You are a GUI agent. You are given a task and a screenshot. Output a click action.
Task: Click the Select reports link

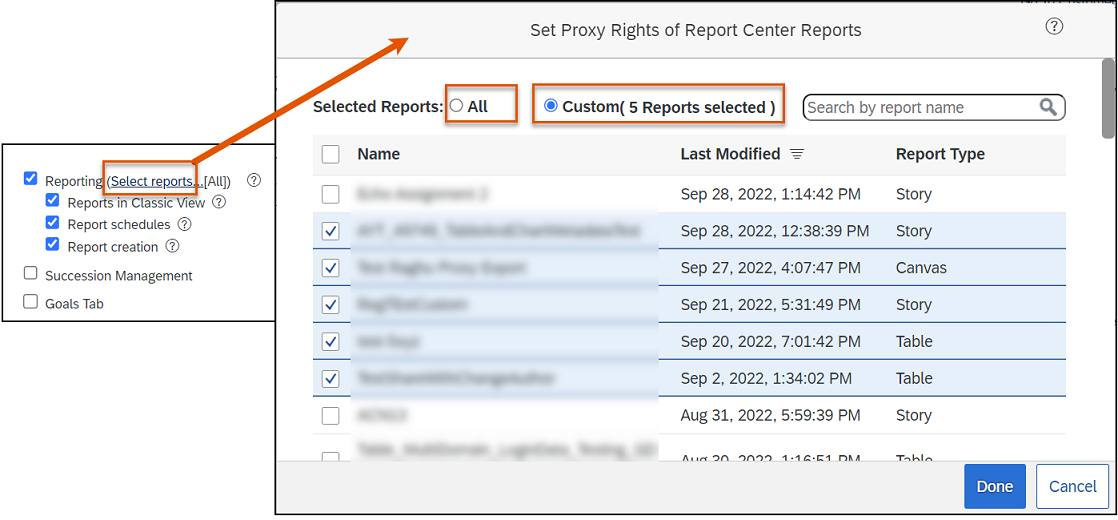(x=152, y=181)
